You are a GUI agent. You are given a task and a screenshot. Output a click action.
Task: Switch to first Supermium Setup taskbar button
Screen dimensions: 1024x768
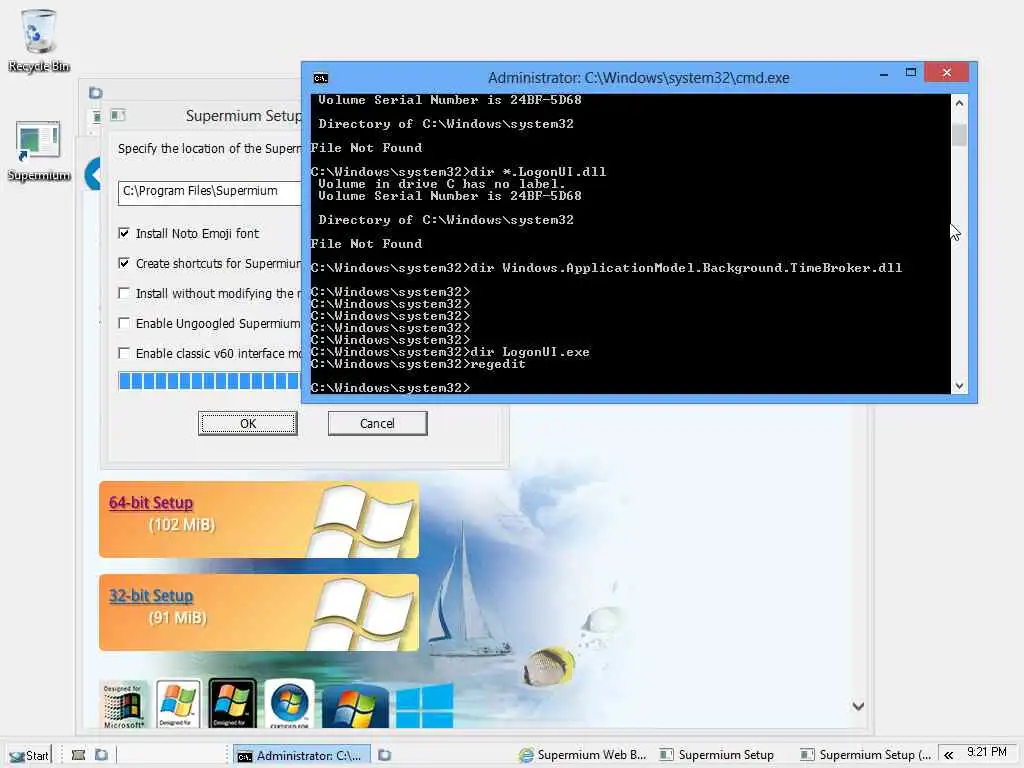pyautogui.click(x=716, y=755)
